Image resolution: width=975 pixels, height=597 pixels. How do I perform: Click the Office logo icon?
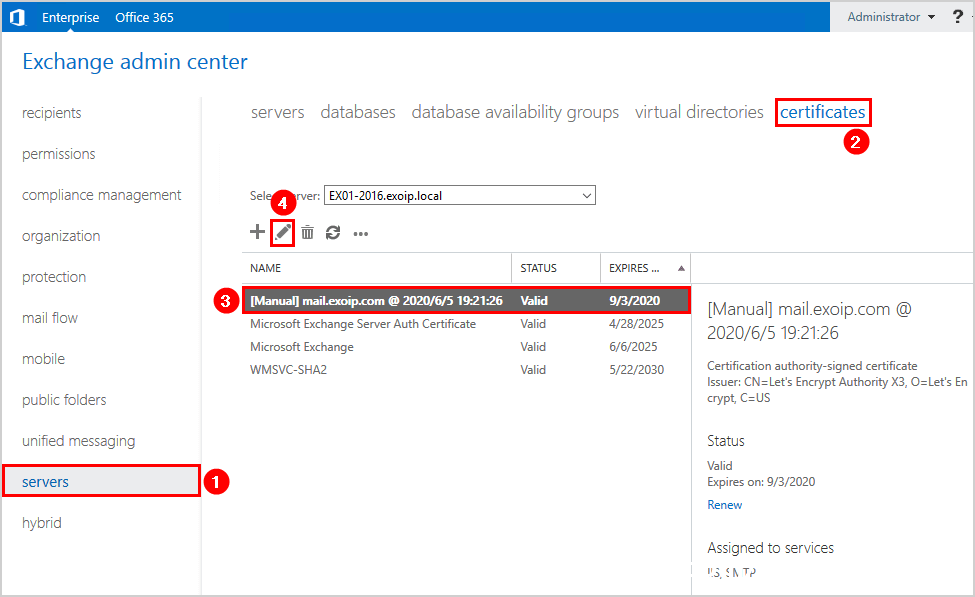17,17
